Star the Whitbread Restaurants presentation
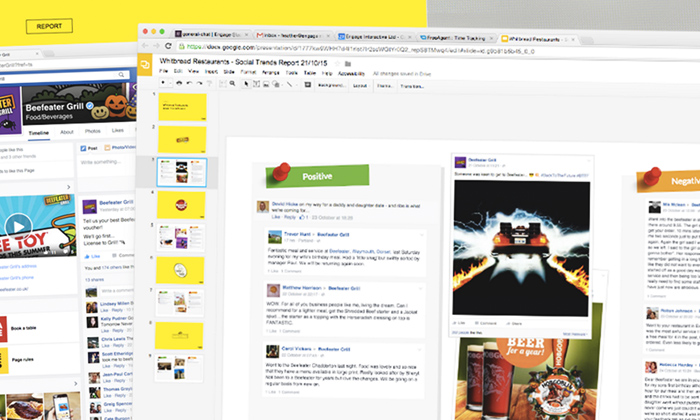The height and width of the screenshot is (420, 700). [x=338, y=63]
